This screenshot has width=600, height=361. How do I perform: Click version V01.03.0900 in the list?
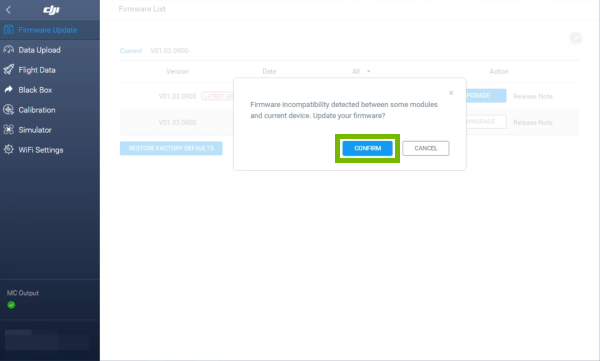(177, 96)
